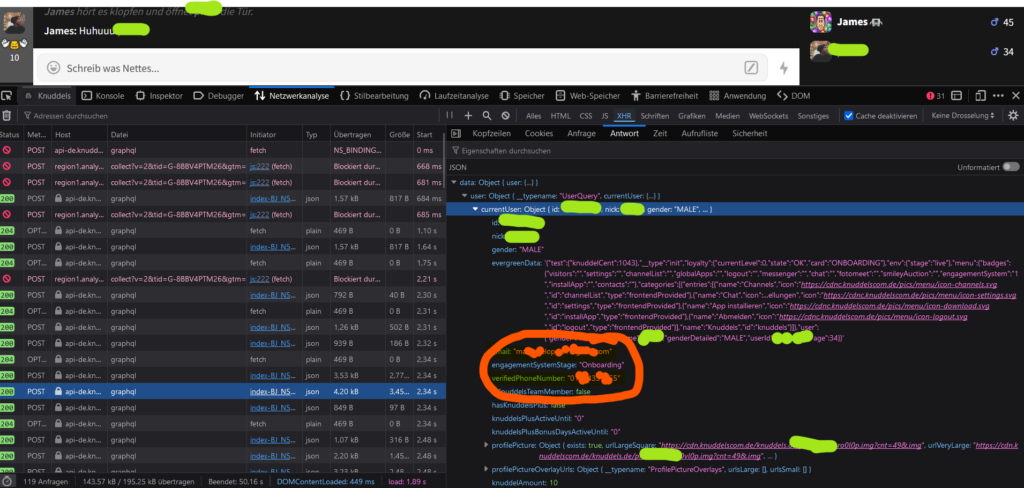Screen dimensions: 1024x488
Task: Collapse the data: Object tree node
Action: 455,182
